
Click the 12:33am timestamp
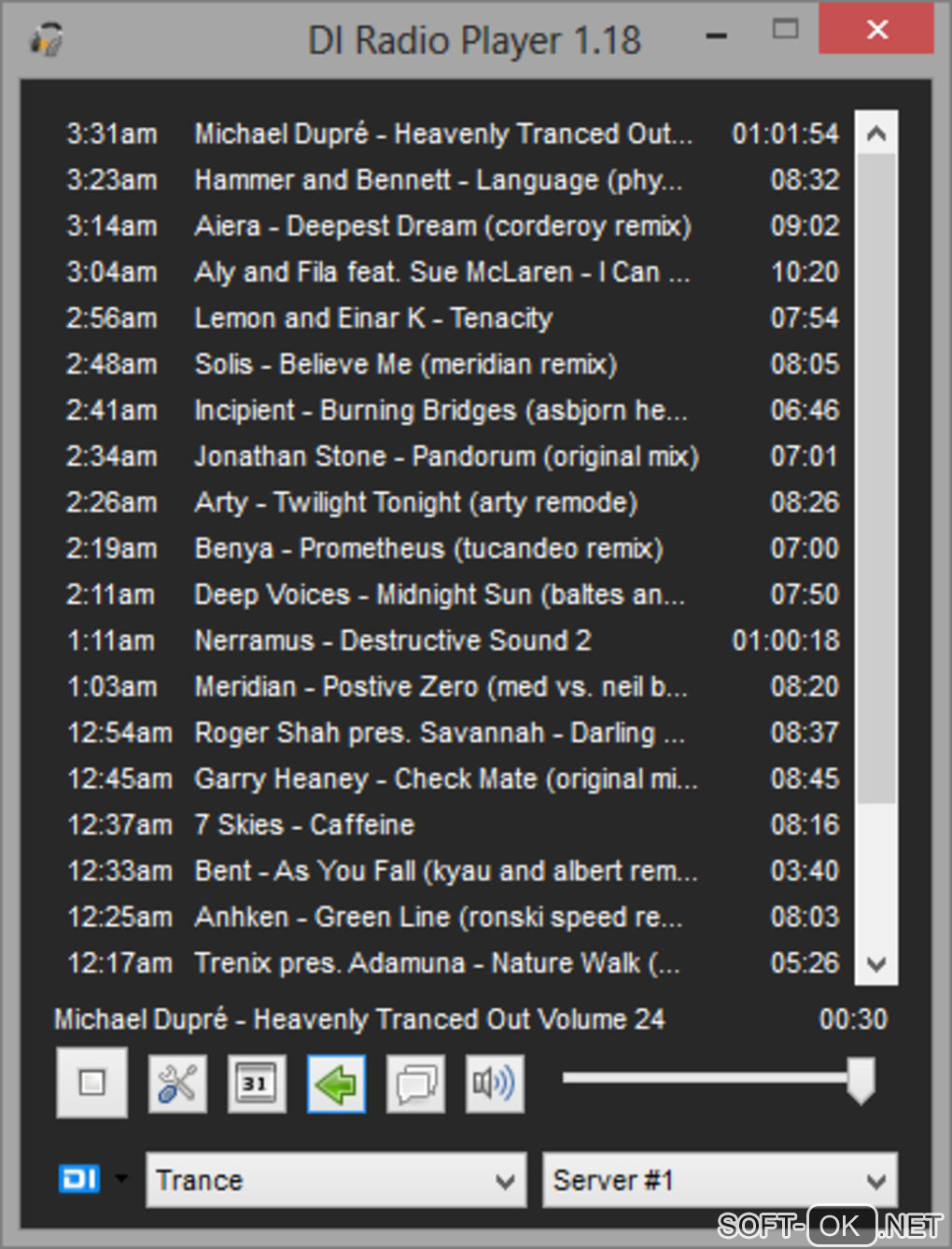(x=119, y=870)
